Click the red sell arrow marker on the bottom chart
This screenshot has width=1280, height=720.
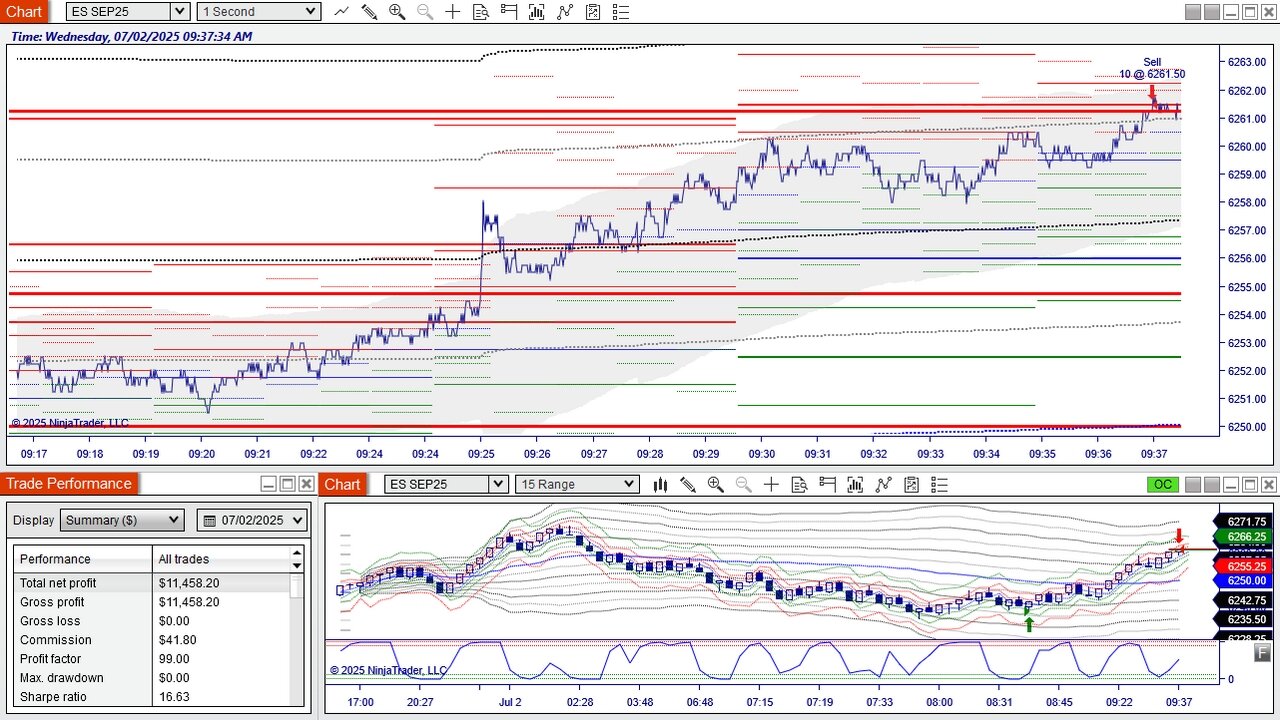(1179, 536)
